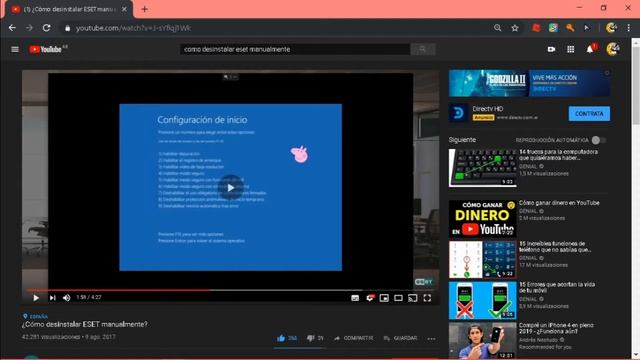Like the video with thumbs up
The width and height of the screenshot is (640, 360).
287,338
